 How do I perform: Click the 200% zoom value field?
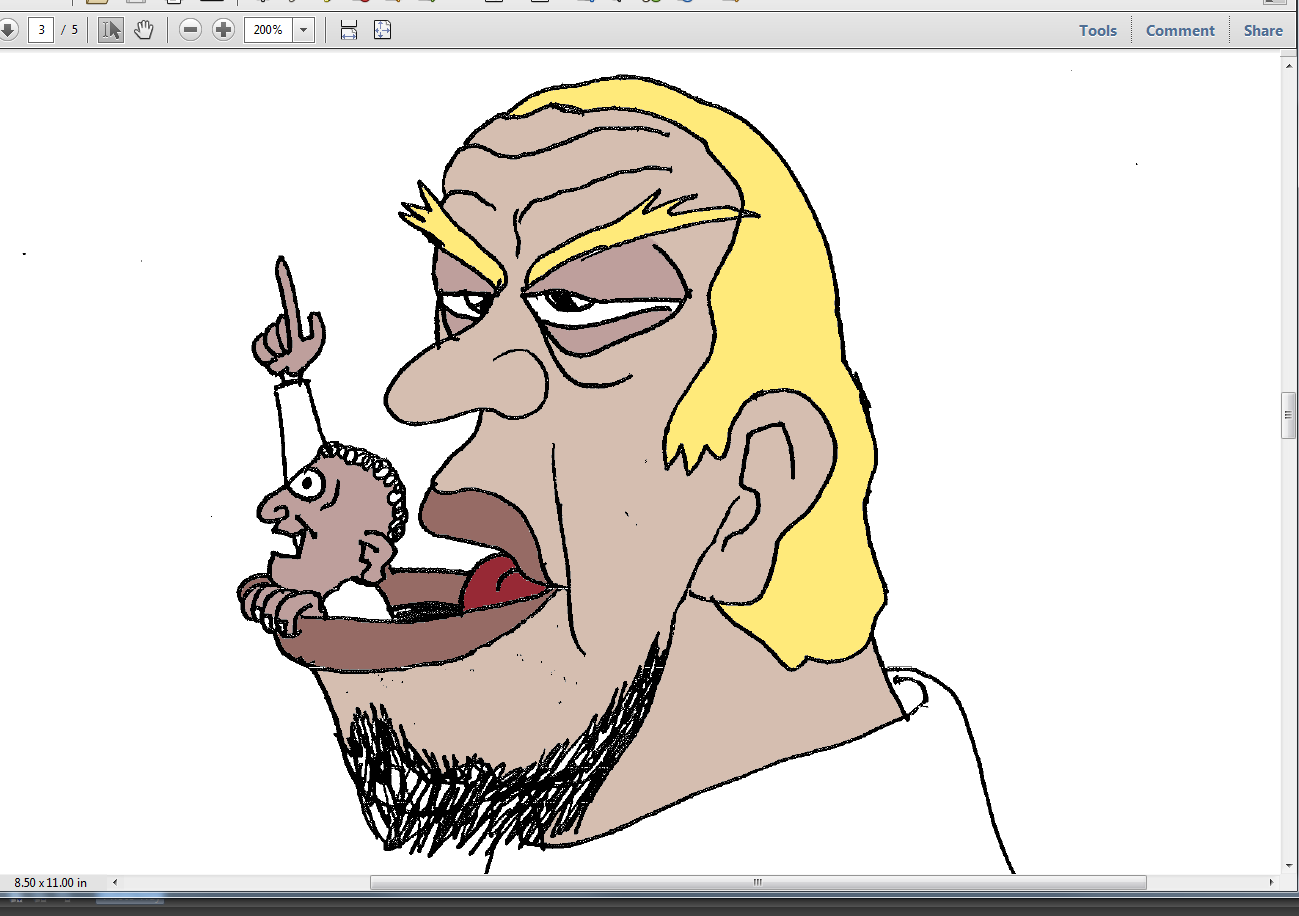(268, 30)
